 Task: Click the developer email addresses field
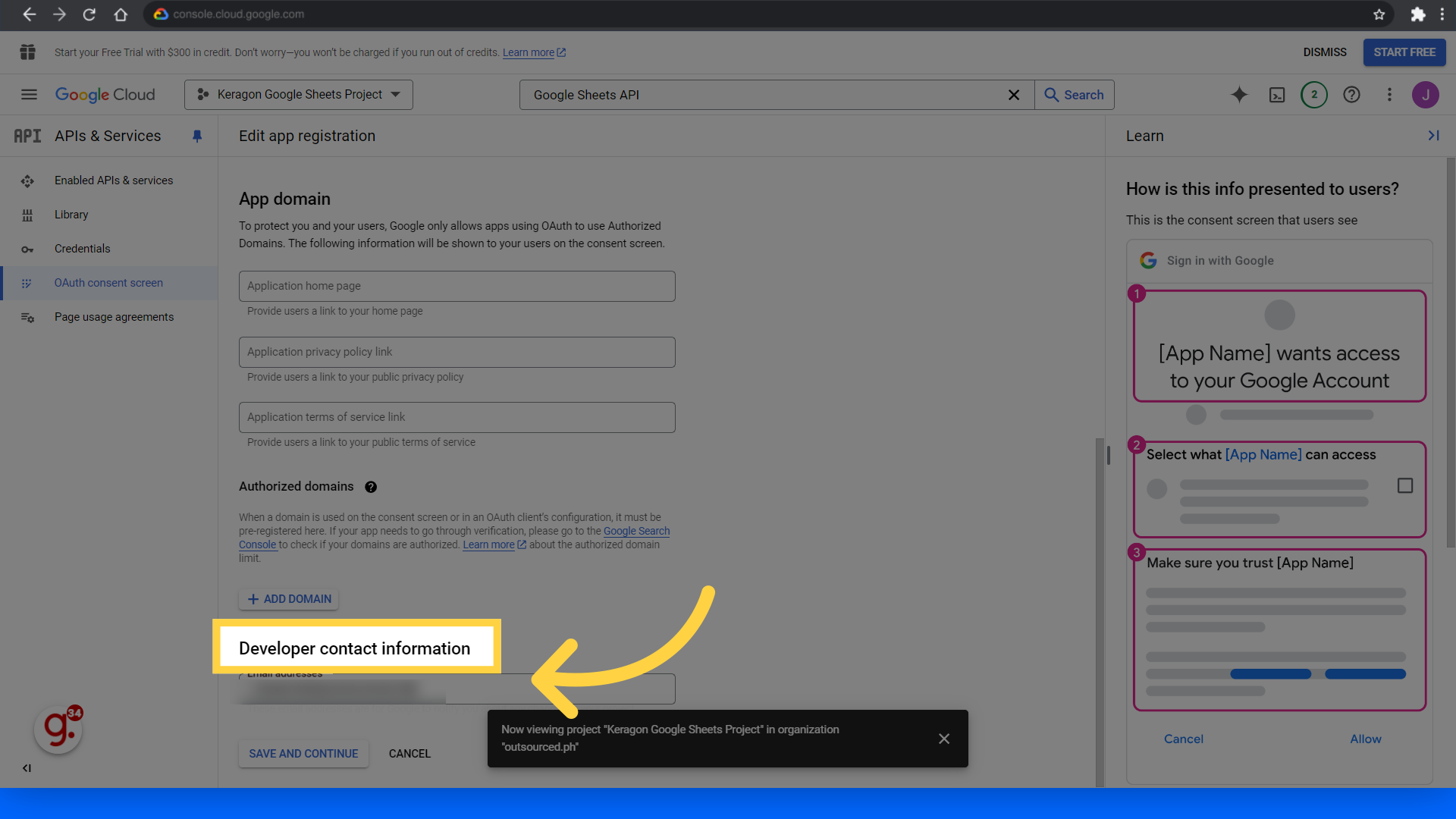[457, 689]
